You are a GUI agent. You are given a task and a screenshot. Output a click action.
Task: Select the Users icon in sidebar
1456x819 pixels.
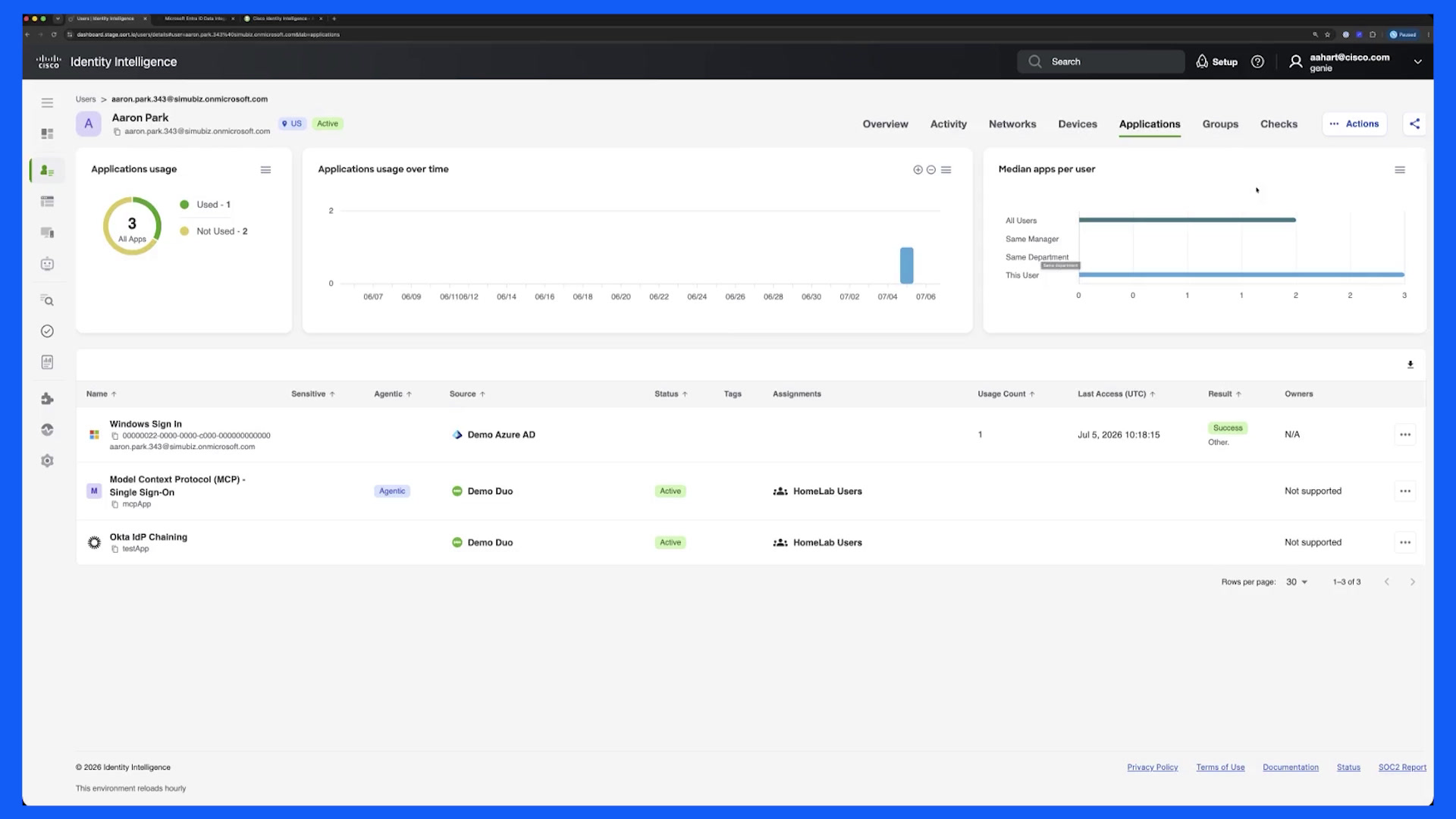click(x=47, y=171)
